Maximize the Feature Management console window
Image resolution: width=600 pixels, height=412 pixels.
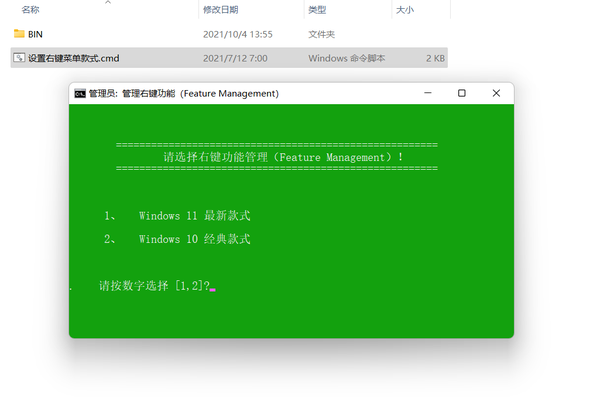(462, 93)
